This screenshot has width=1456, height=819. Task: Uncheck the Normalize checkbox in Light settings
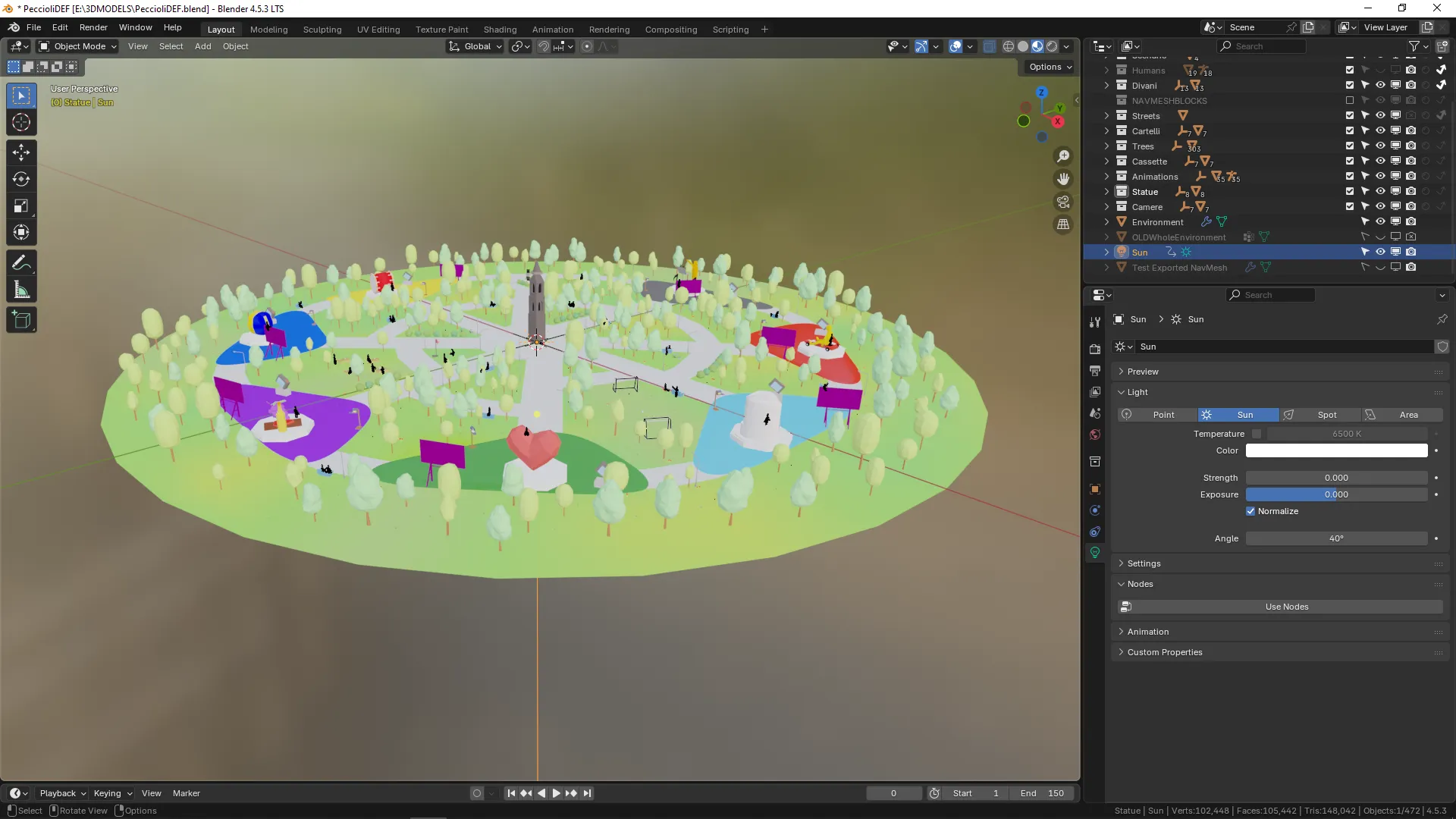click(1251, 511)
